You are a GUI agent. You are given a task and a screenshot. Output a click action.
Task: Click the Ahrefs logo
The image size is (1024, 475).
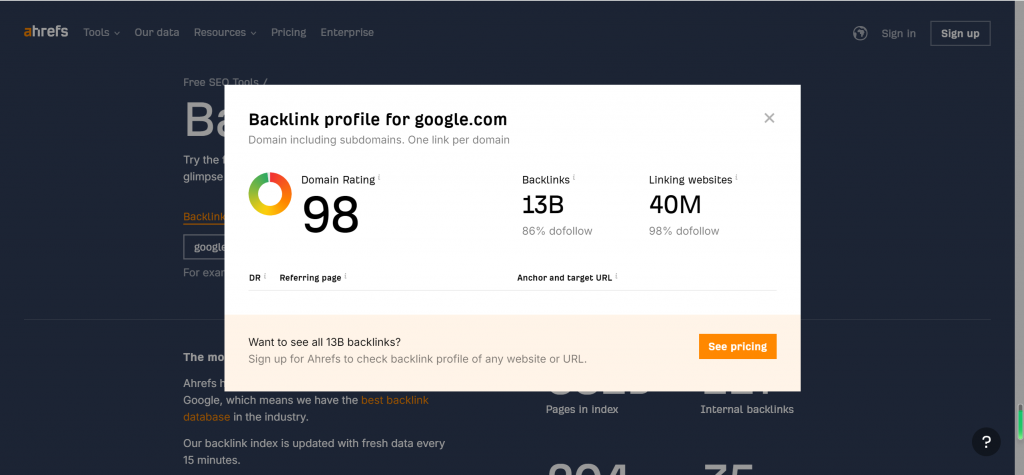tap(46, 31)
